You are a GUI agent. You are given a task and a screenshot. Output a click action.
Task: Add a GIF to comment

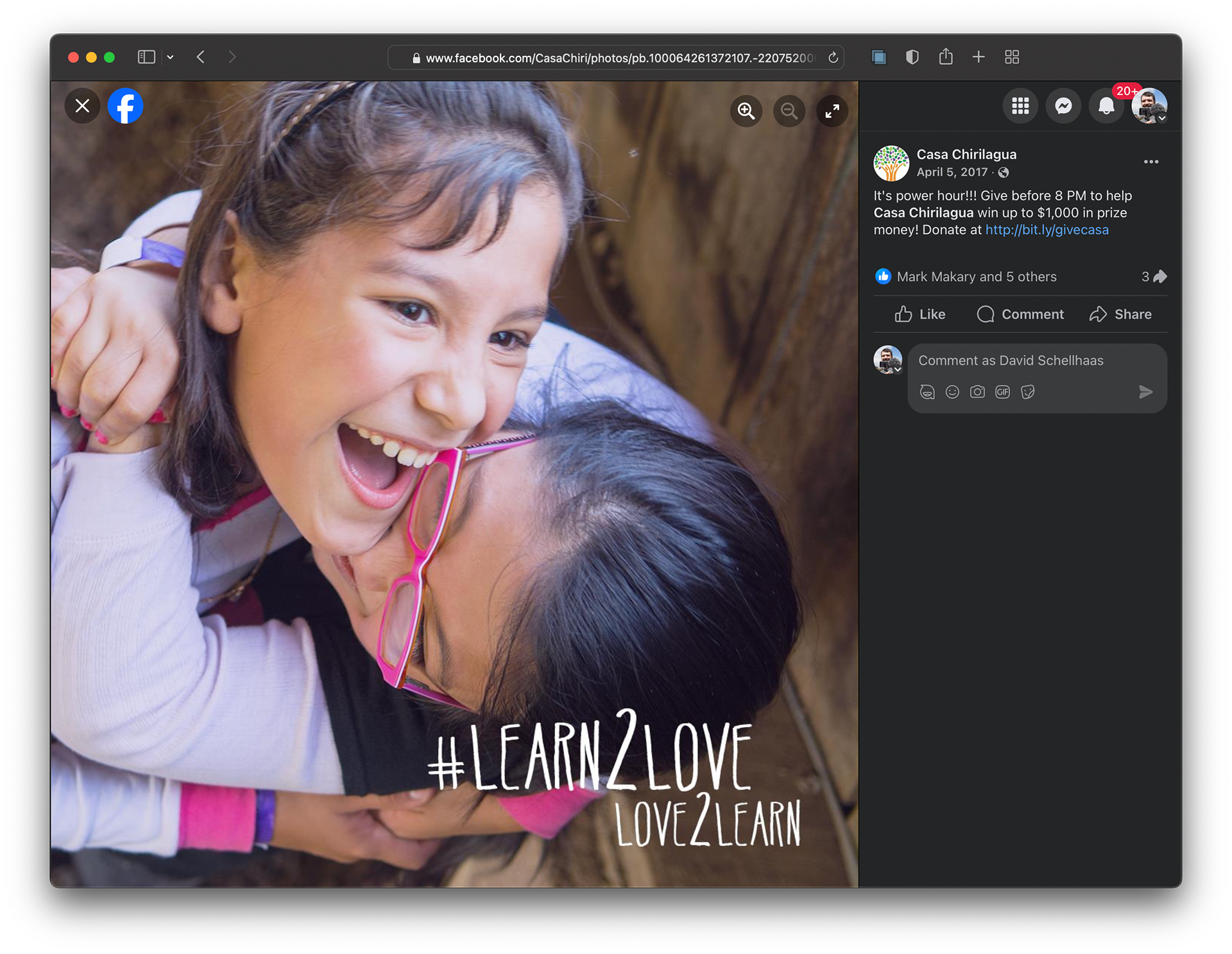point(1002,392)
